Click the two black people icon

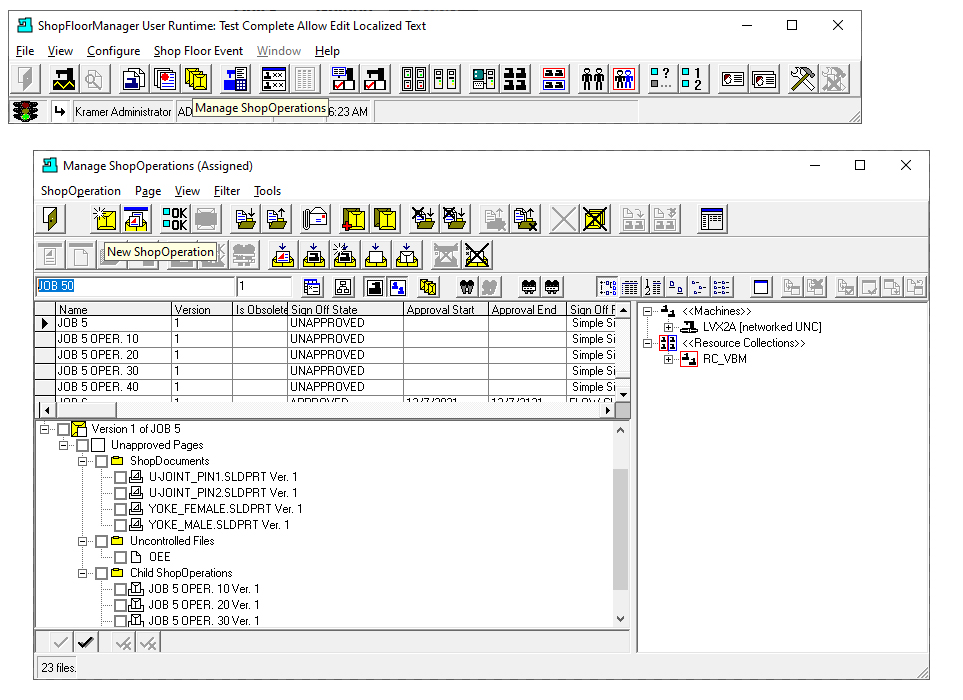[593, 79]
